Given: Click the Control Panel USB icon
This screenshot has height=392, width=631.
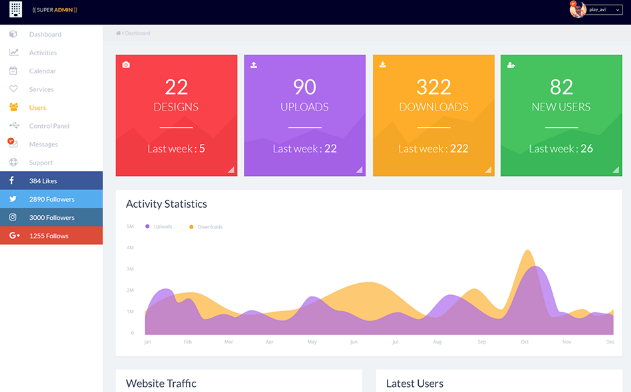Looking at the screenshot, I should click(14, 126).
